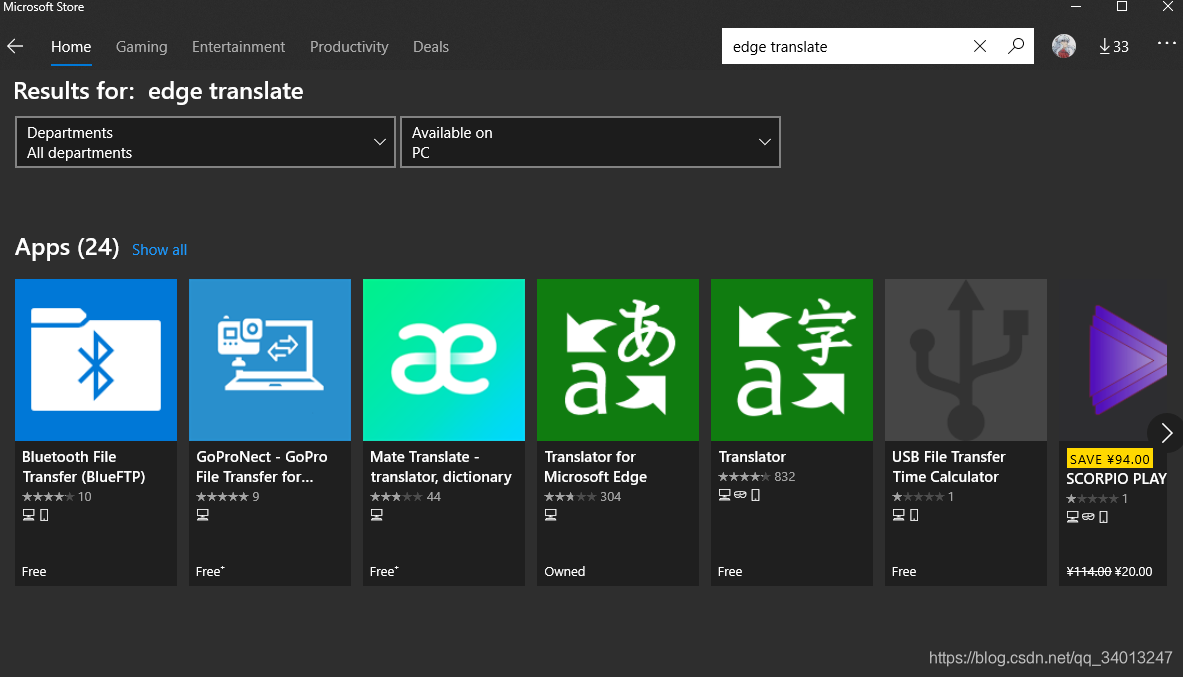Open the Mate Translate app tile image
Screen dimensions: 1183x677
click(x=444, y=360)
